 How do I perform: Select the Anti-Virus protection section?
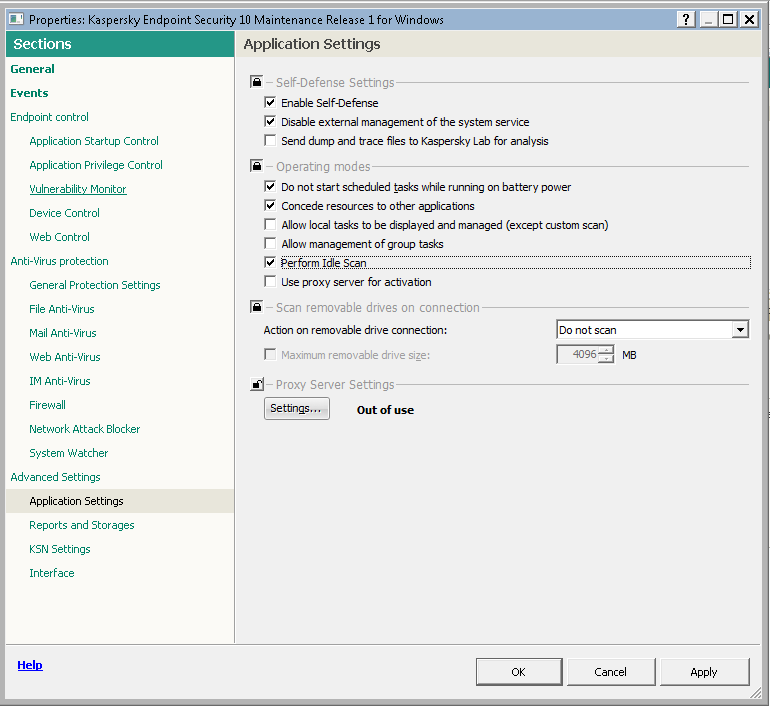pos(59,261)
